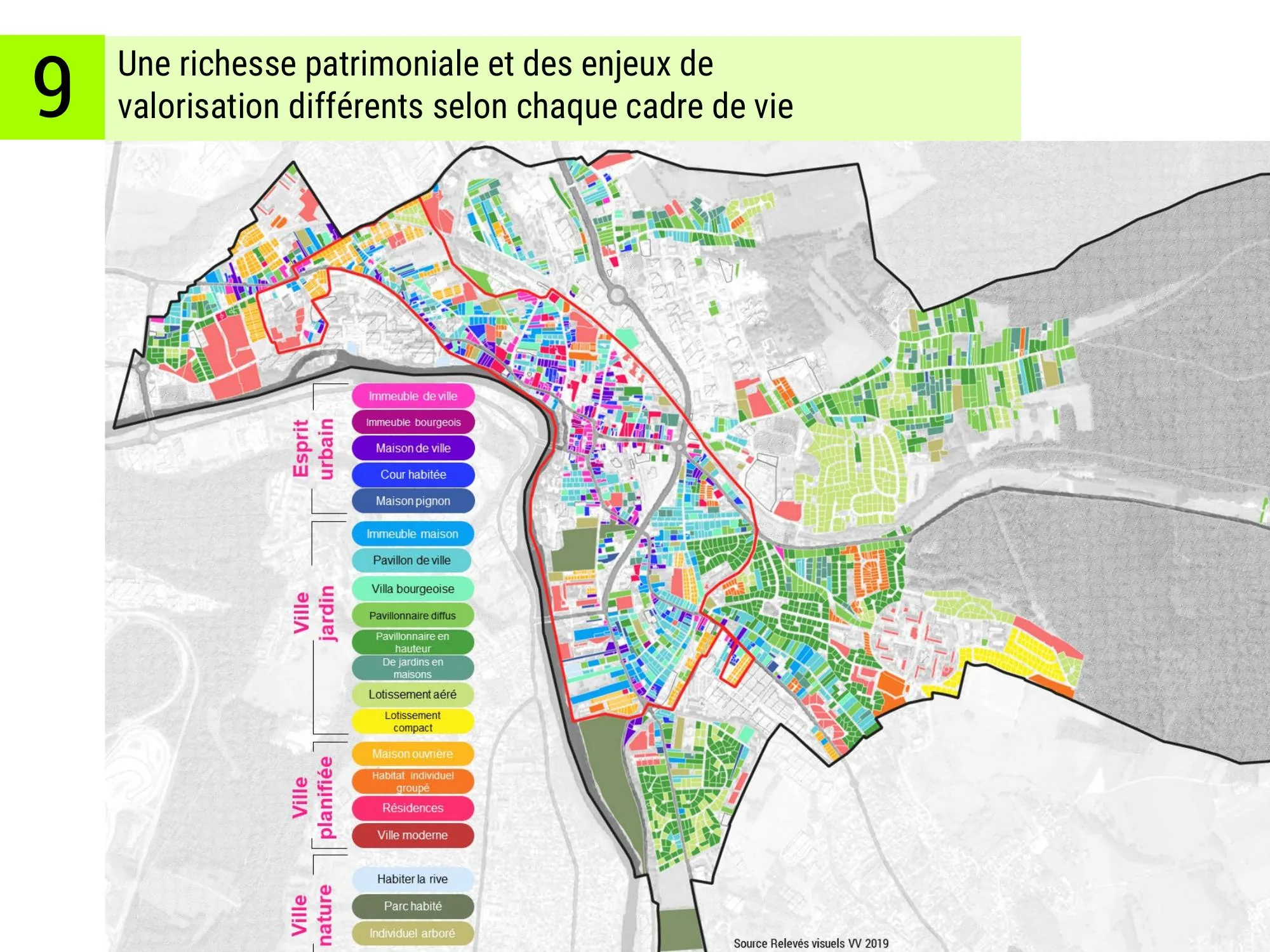Click the slide number 9 box
This screenshot has width=1270, height=952.
tap(52, 87)
